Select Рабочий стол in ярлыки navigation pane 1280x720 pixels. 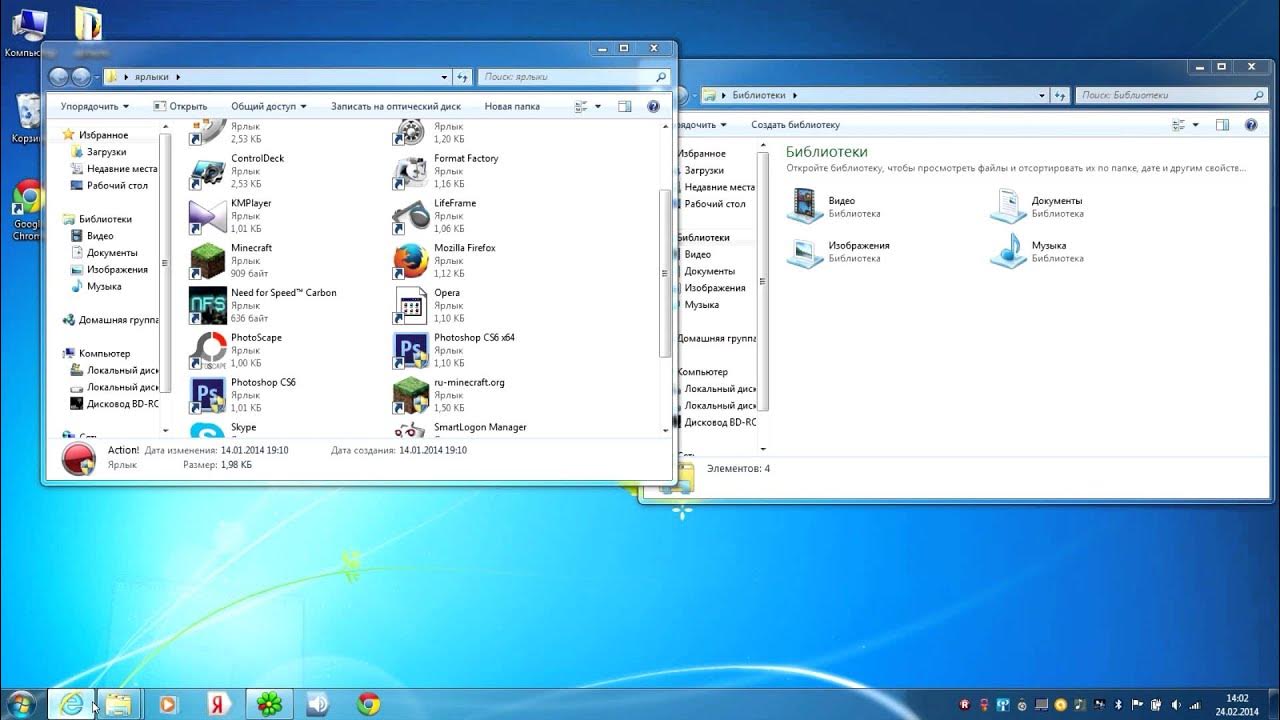tap(109, 185)
